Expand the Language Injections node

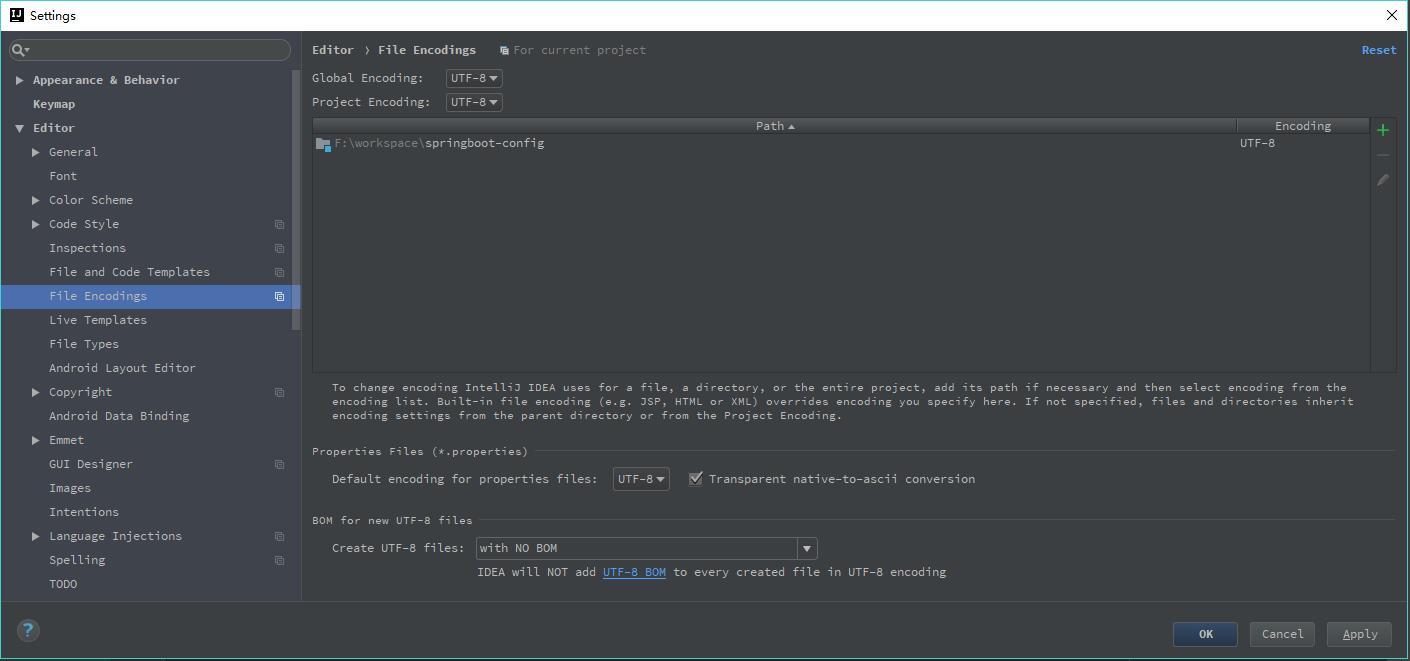point(36,536)
